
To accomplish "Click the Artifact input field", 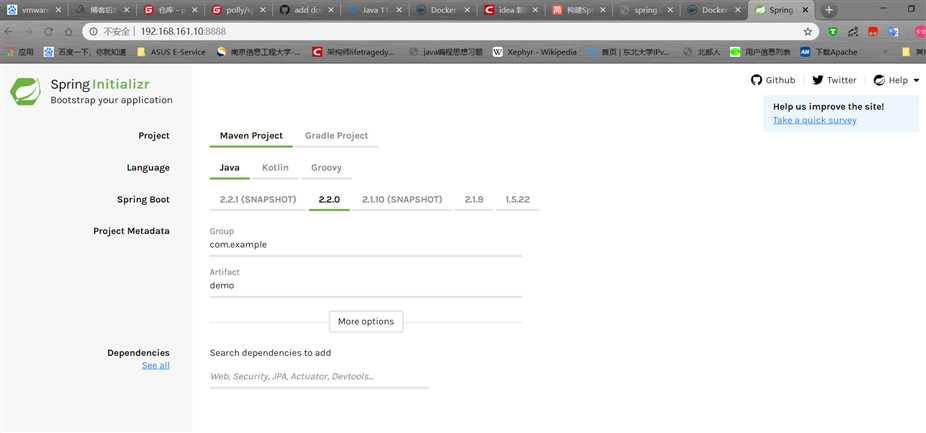I will point(366,286).
